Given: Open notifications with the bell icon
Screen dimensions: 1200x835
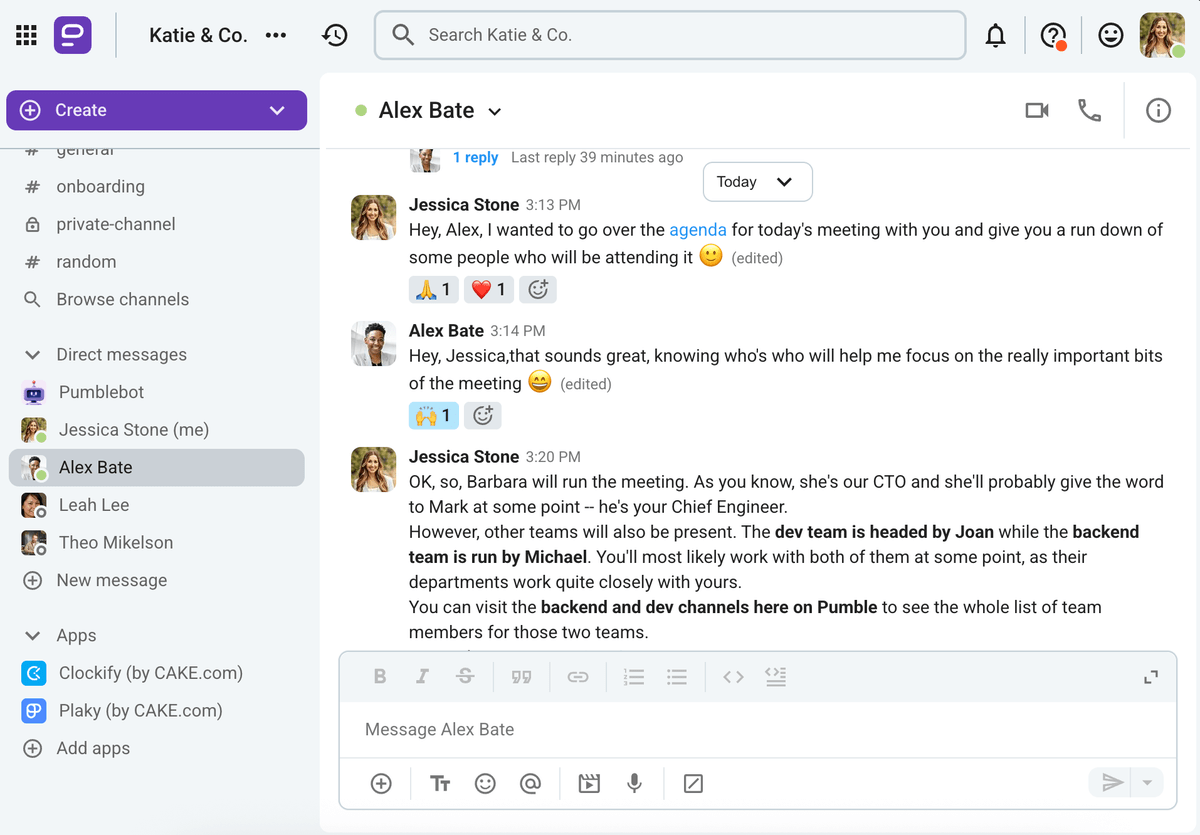Looking at the screenshot, I should (995, 34).
